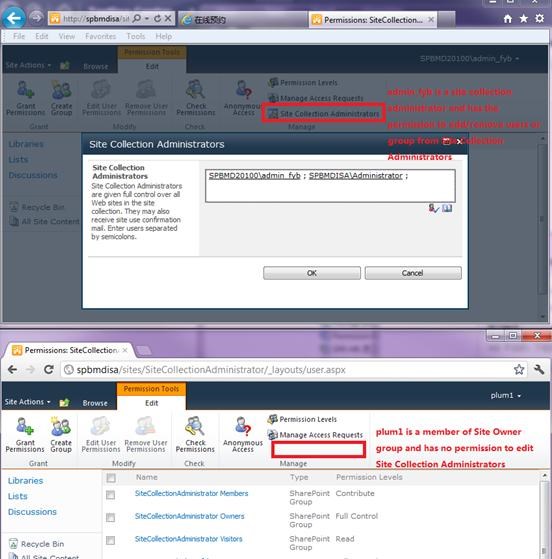This screenshot has height=559, width=552.
Task: Close the Site Collection Administrators dialog
Action: (x=459, y=142)
